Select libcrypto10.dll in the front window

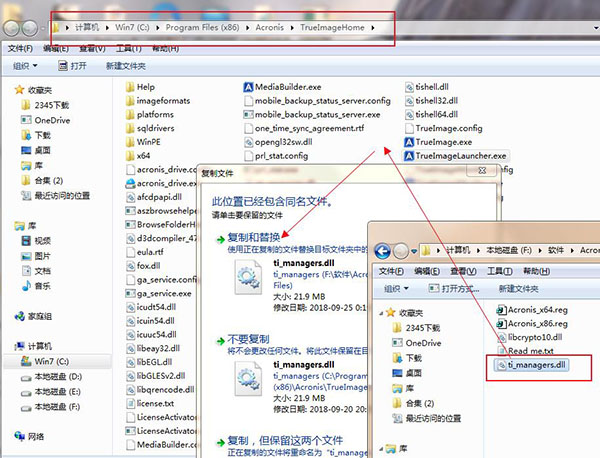coord(530,337)
